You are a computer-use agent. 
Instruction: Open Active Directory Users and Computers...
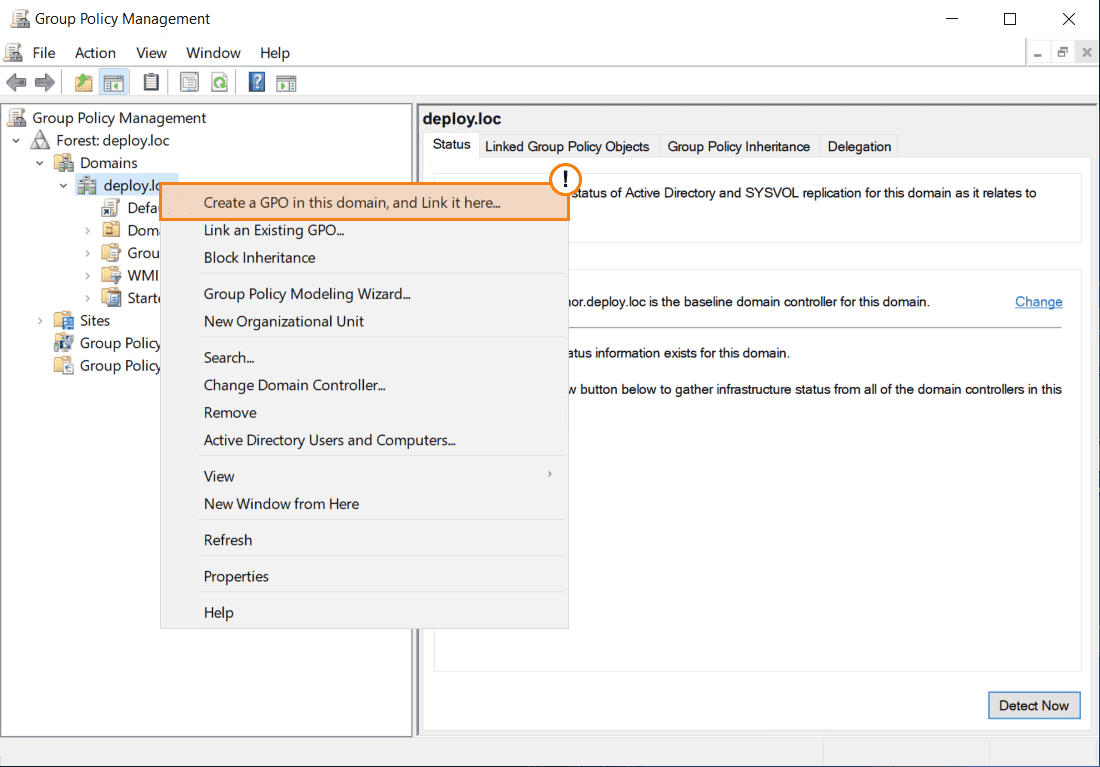[364, 440]
